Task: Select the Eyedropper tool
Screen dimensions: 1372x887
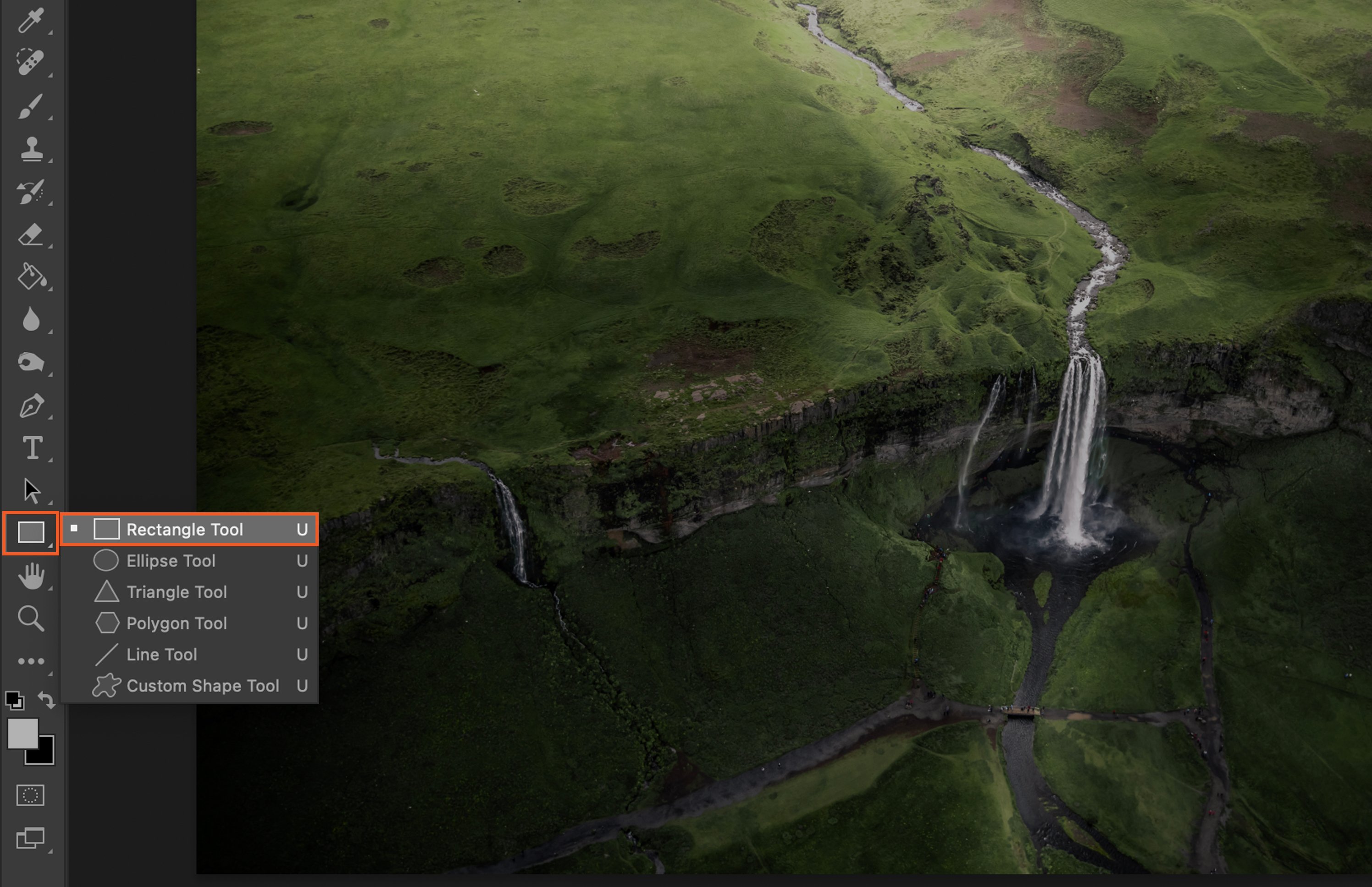Action: coord(31,20)
